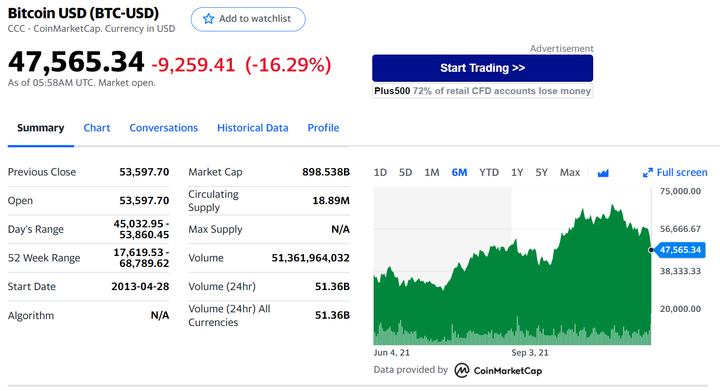Open the Conversations tab

point(163,128)
